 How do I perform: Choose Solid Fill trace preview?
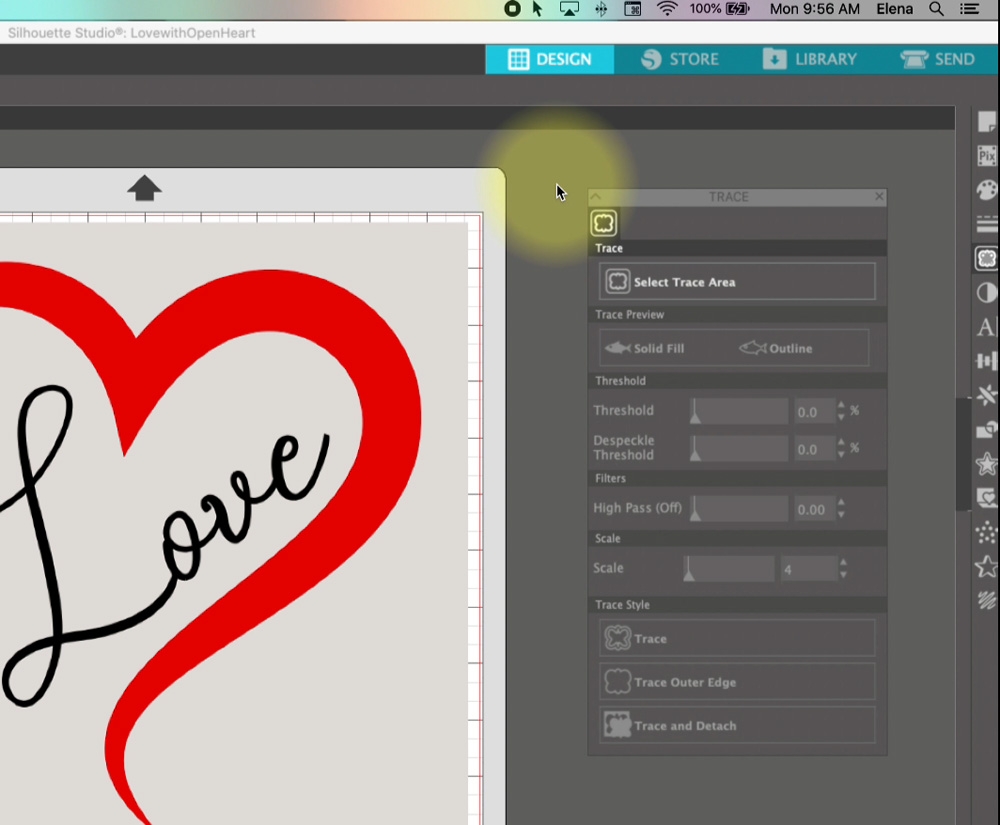coord(644,348)
